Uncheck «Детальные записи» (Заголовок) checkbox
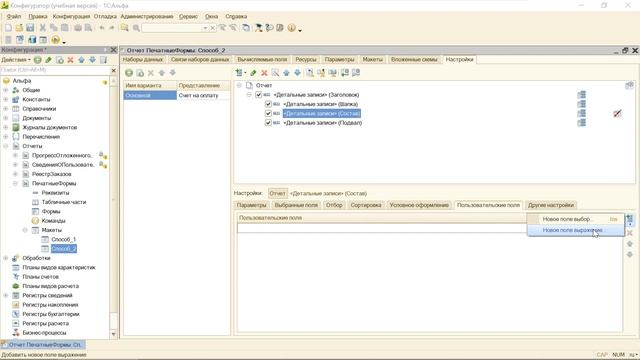The image size is (640, 360). click(x=258, y=95)
